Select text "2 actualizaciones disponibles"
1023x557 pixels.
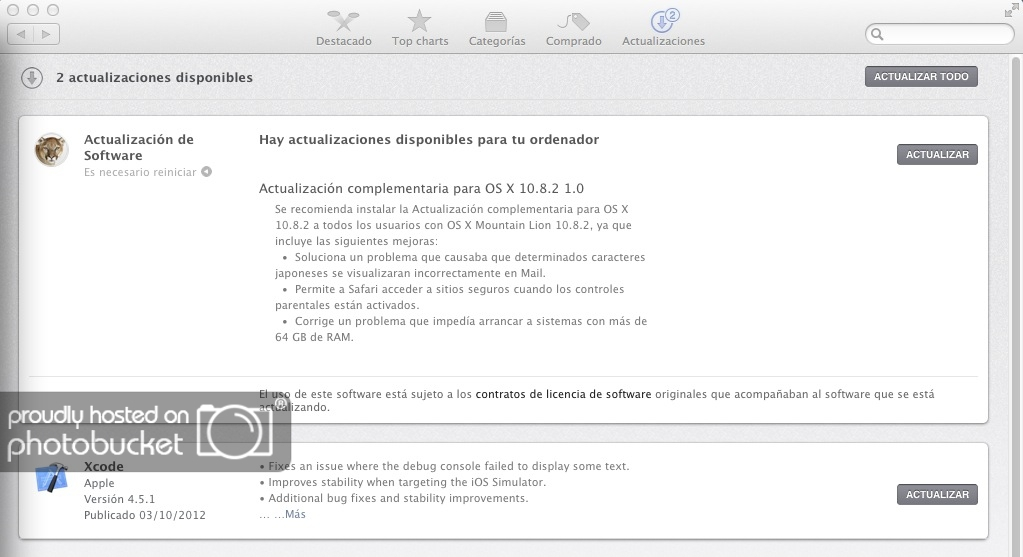[154, 77]
